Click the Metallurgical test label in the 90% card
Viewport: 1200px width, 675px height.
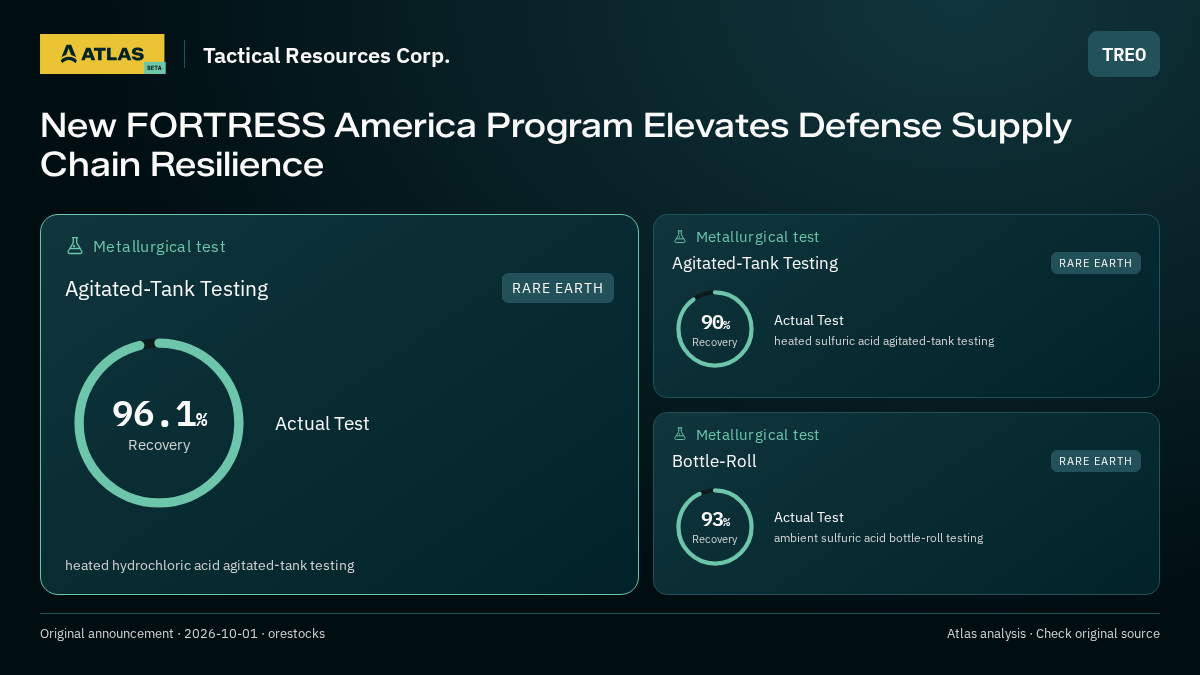757,237
